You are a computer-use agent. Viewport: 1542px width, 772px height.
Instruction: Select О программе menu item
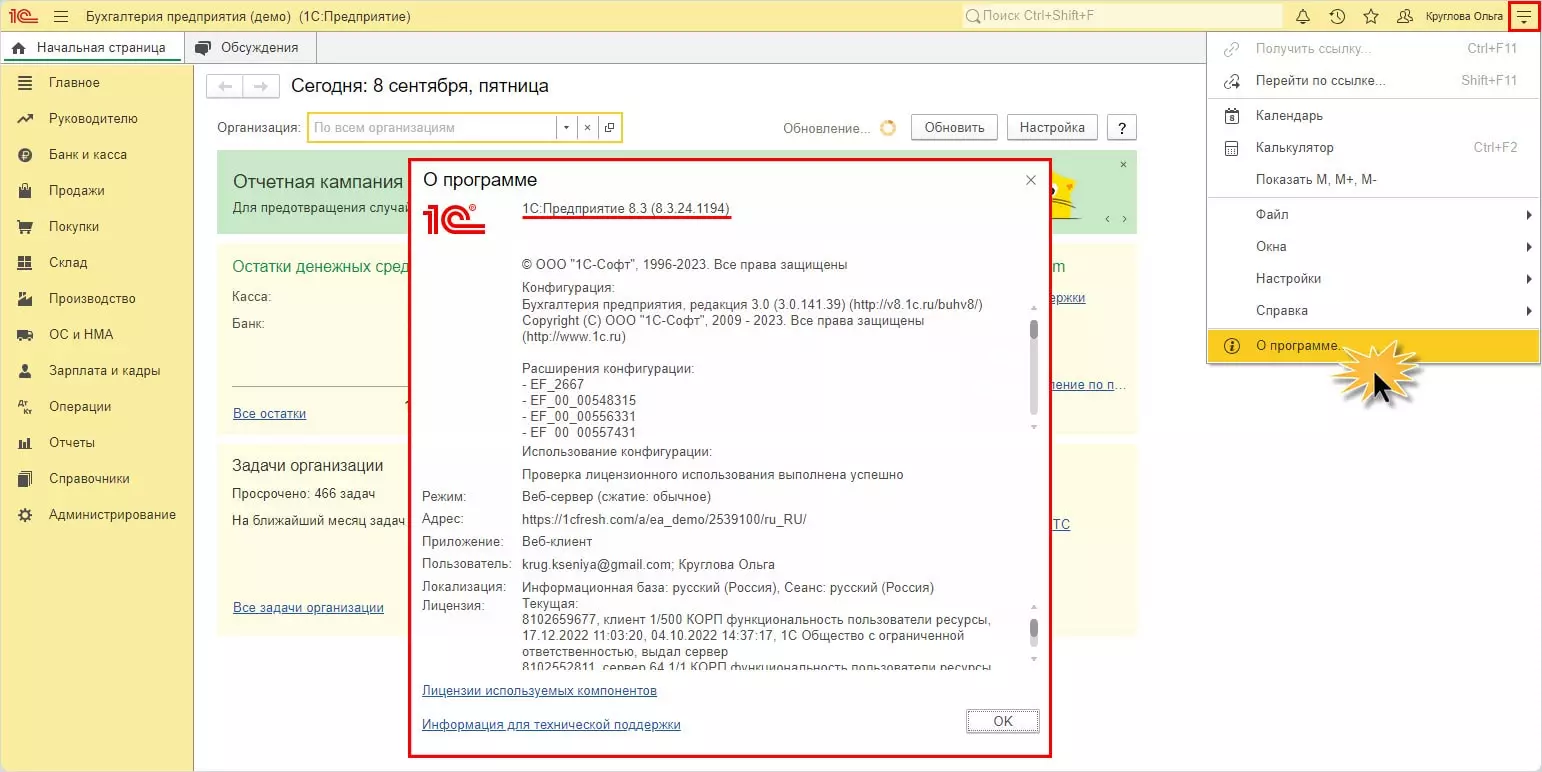1374,346
